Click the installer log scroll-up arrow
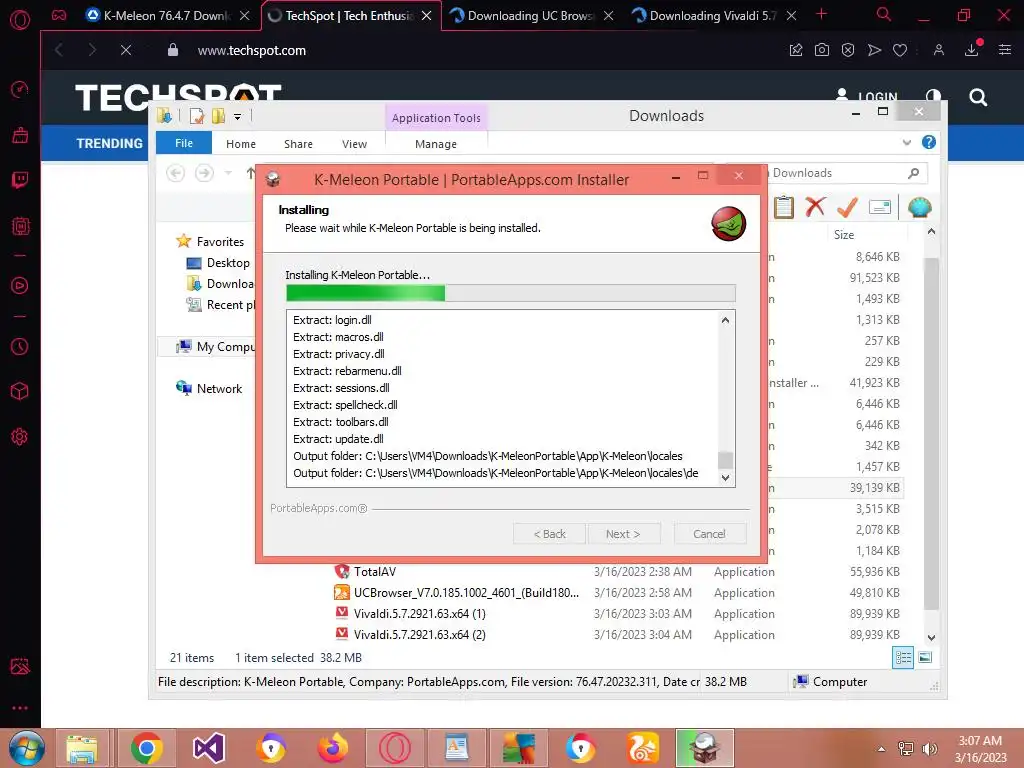The height and width of the screenshot is (768, 1024). pos(725,320)
